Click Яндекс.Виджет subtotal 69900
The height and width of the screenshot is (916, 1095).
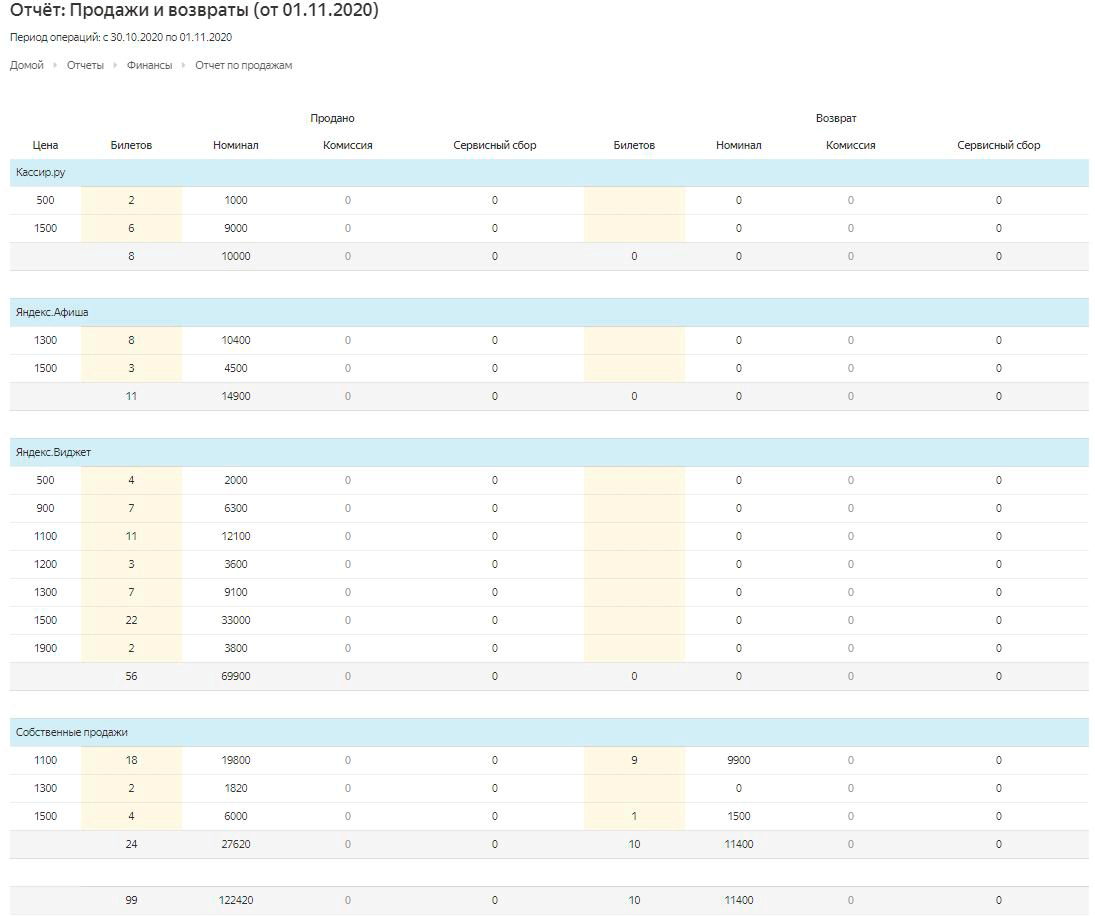(x=236, y=676)
